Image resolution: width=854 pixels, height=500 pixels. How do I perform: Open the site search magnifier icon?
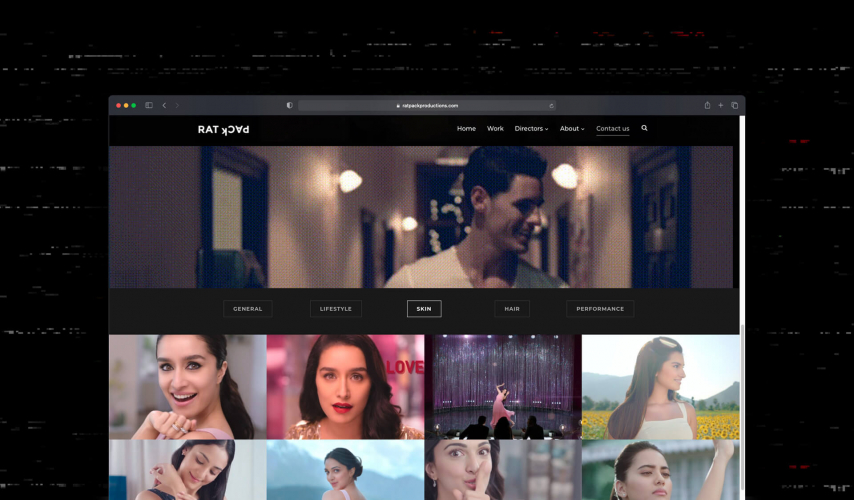pos(644,128)
